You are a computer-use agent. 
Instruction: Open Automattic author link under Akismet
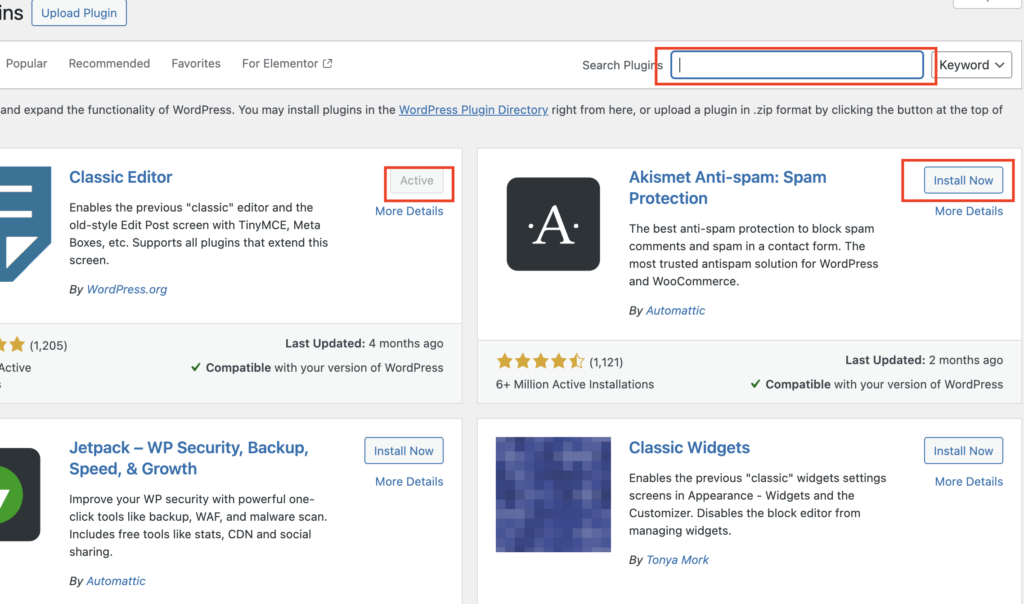tap(675, 311)
